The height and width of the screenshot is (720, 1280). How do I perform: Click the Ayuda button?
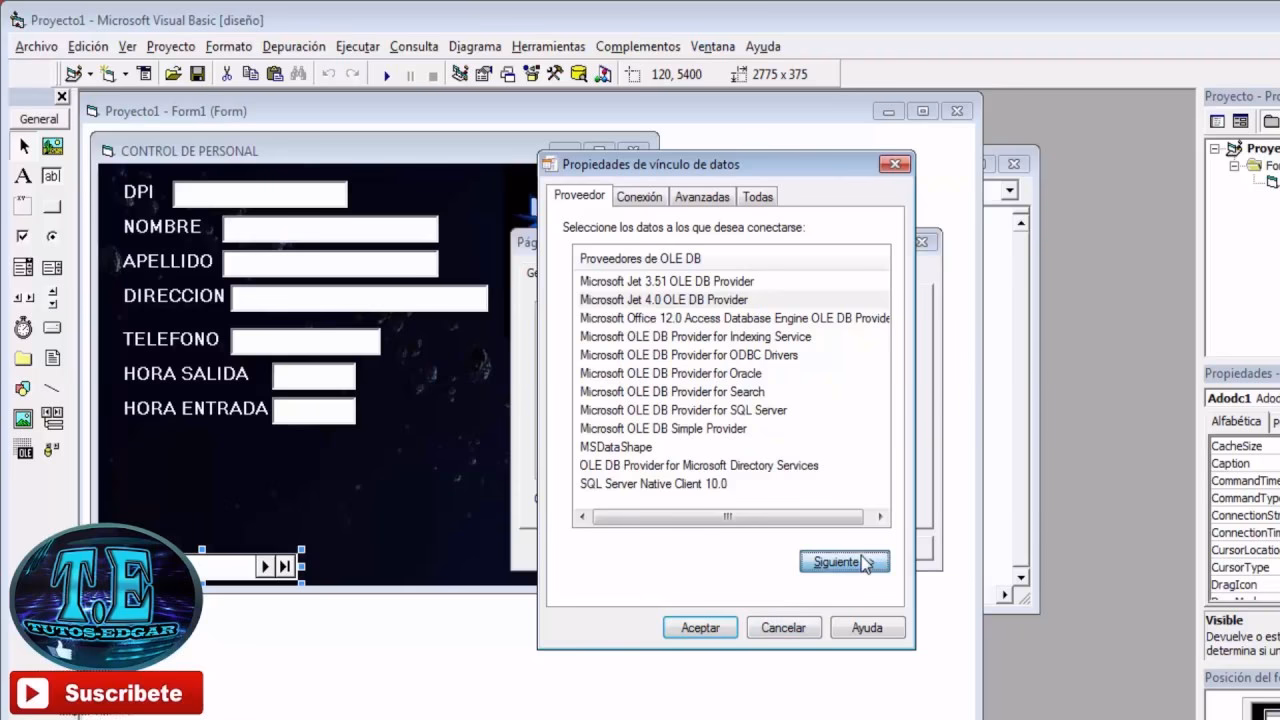pos(867,628)
